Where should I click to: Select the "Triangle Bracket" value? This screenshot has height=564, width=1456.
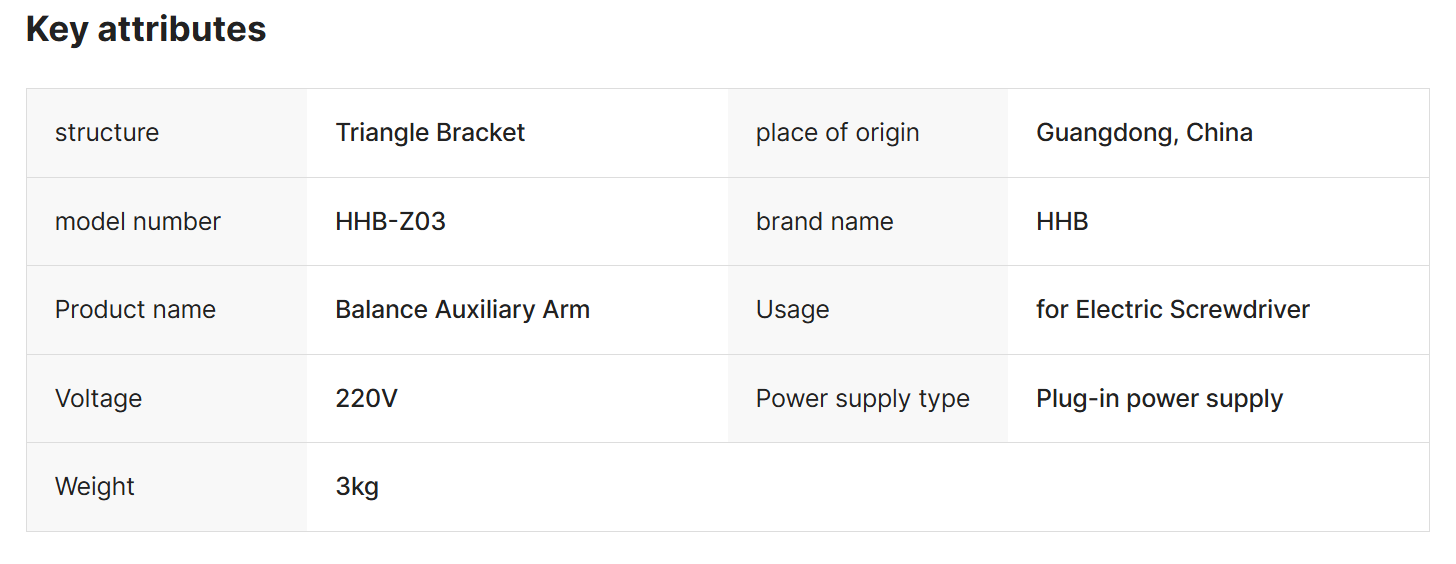(430, 133)
